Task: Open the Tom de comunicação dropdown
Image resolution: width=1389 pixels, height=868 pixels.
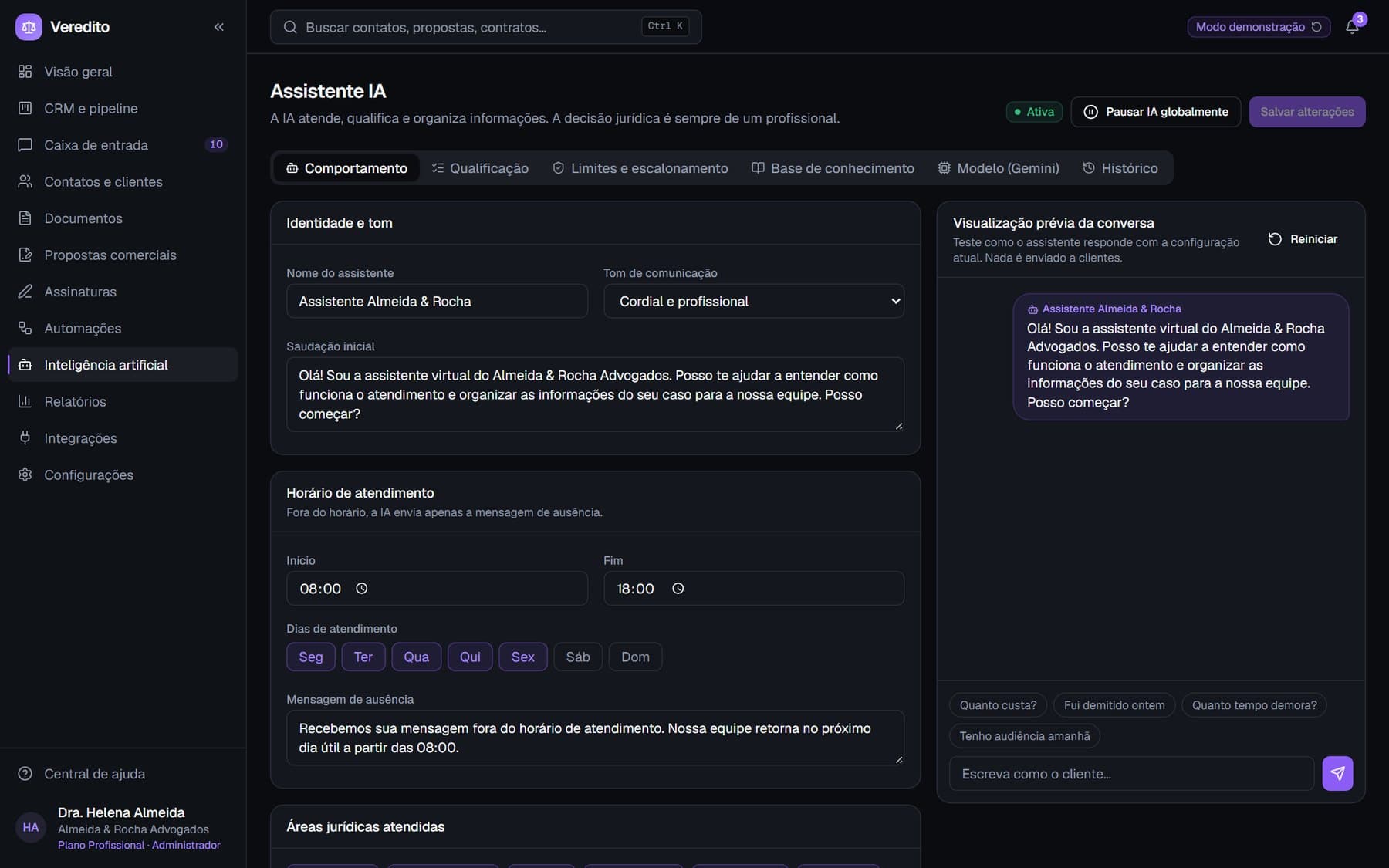Action: click(x=754, y=301)
